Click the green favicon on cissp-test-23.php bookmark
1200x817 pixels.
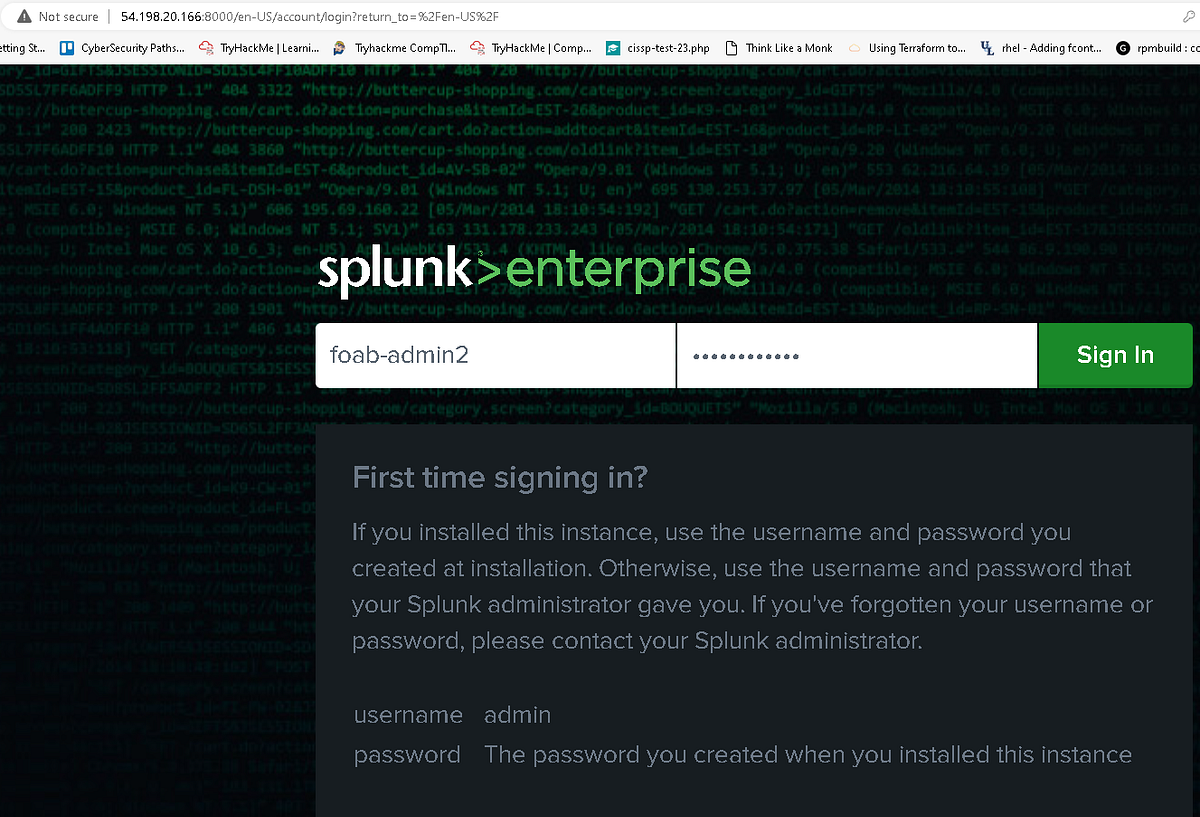click(611, 47)
